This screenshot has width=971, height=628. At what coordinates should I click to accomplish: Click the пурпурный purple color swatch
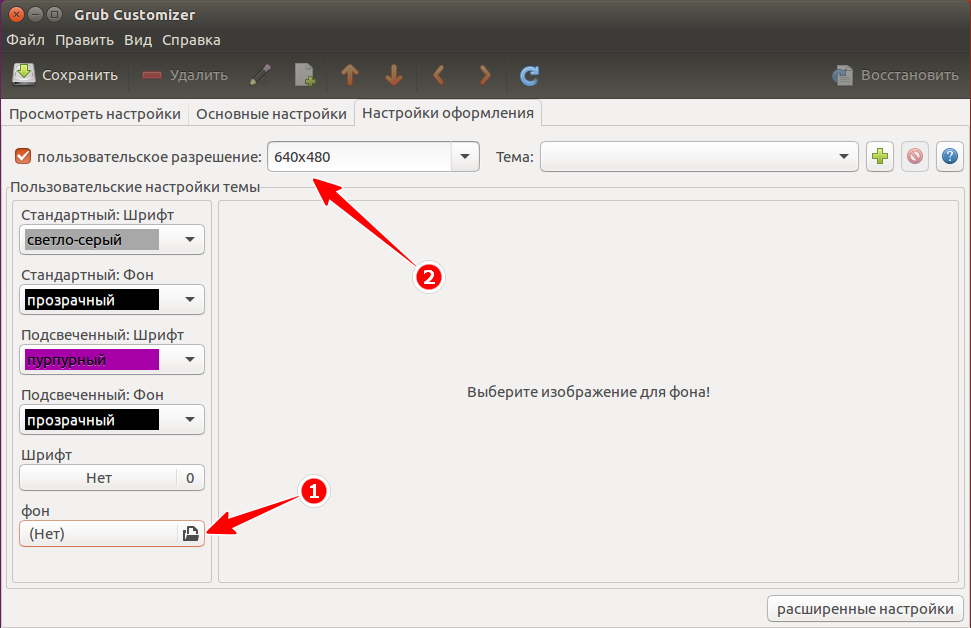tap(92, 359)
